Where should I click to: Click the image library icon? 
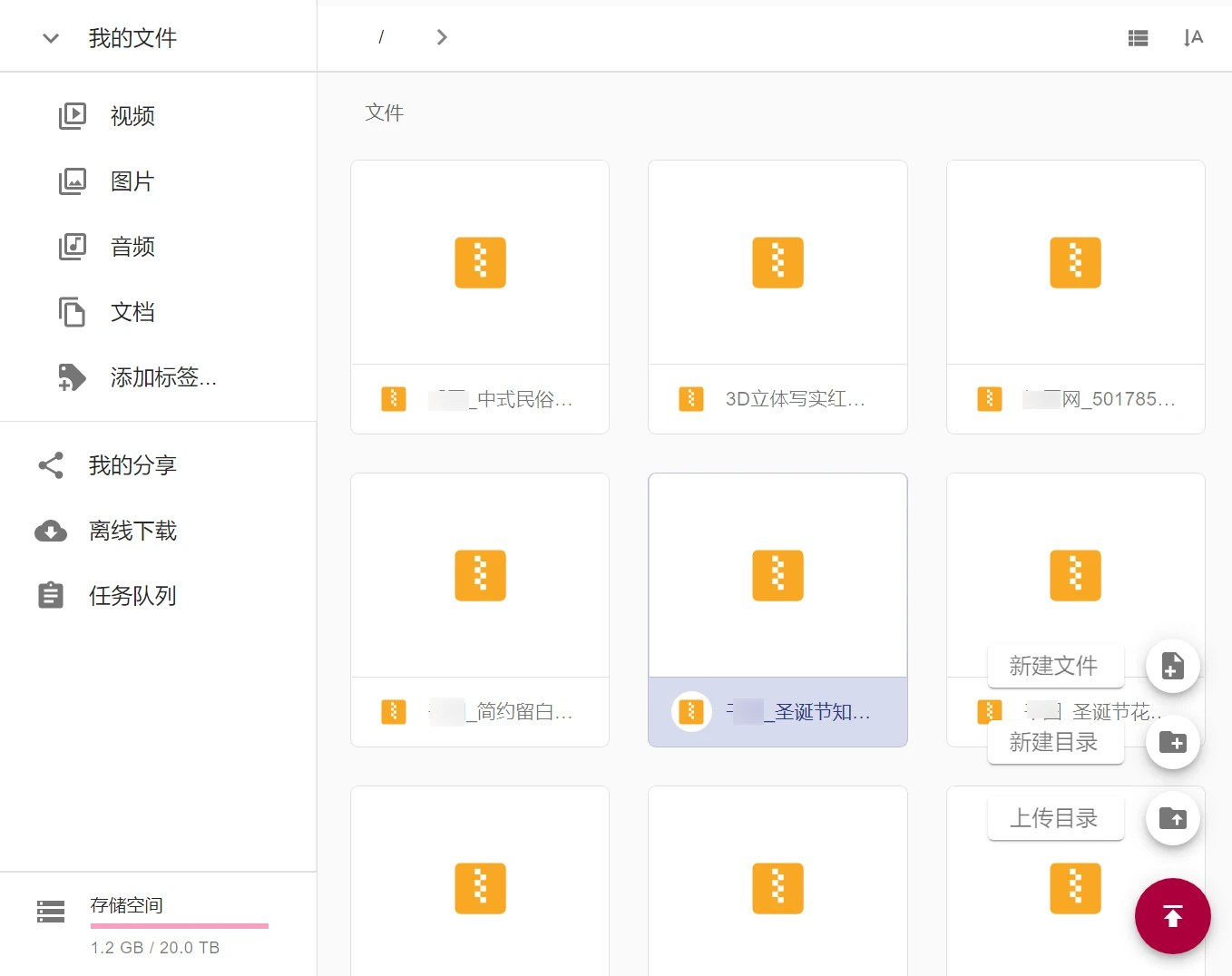tap(73, 181)
